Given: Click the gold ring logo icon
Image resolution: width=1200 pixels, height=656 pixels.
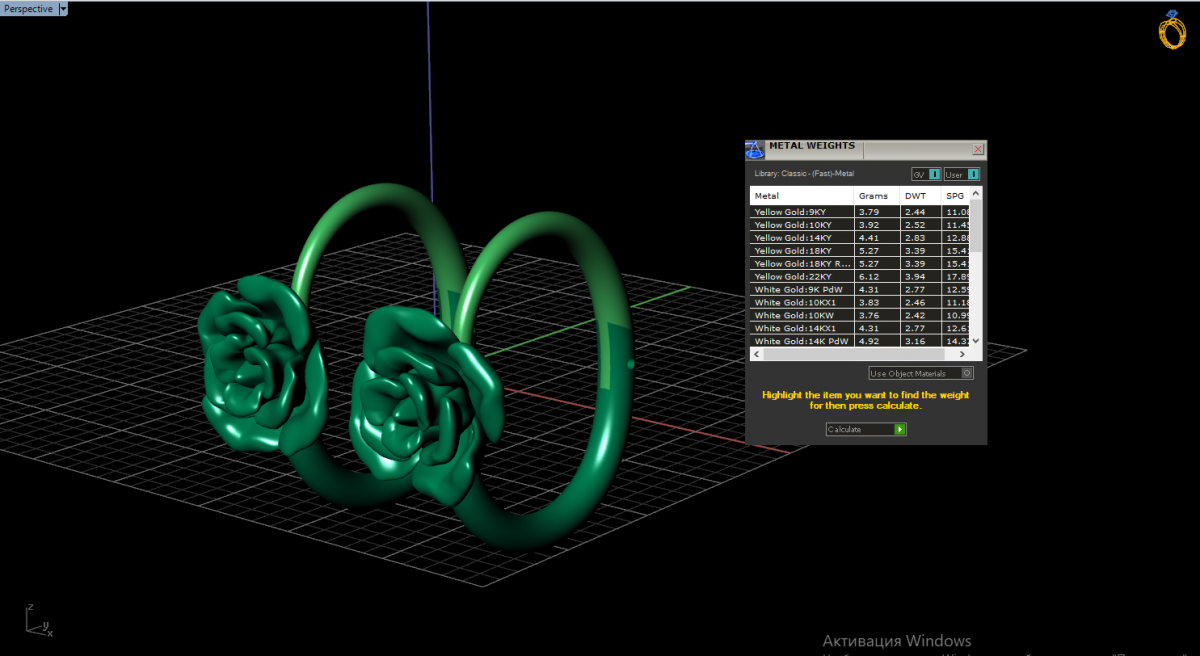Looking at the screenshot, I should point(1171,30).
